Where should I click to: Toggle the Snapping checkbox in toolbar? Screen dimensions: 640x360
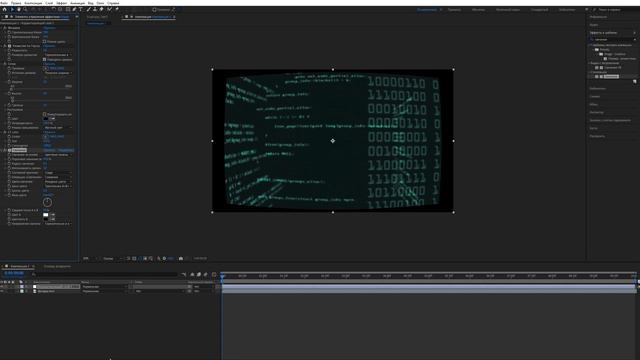click(154, 9)
